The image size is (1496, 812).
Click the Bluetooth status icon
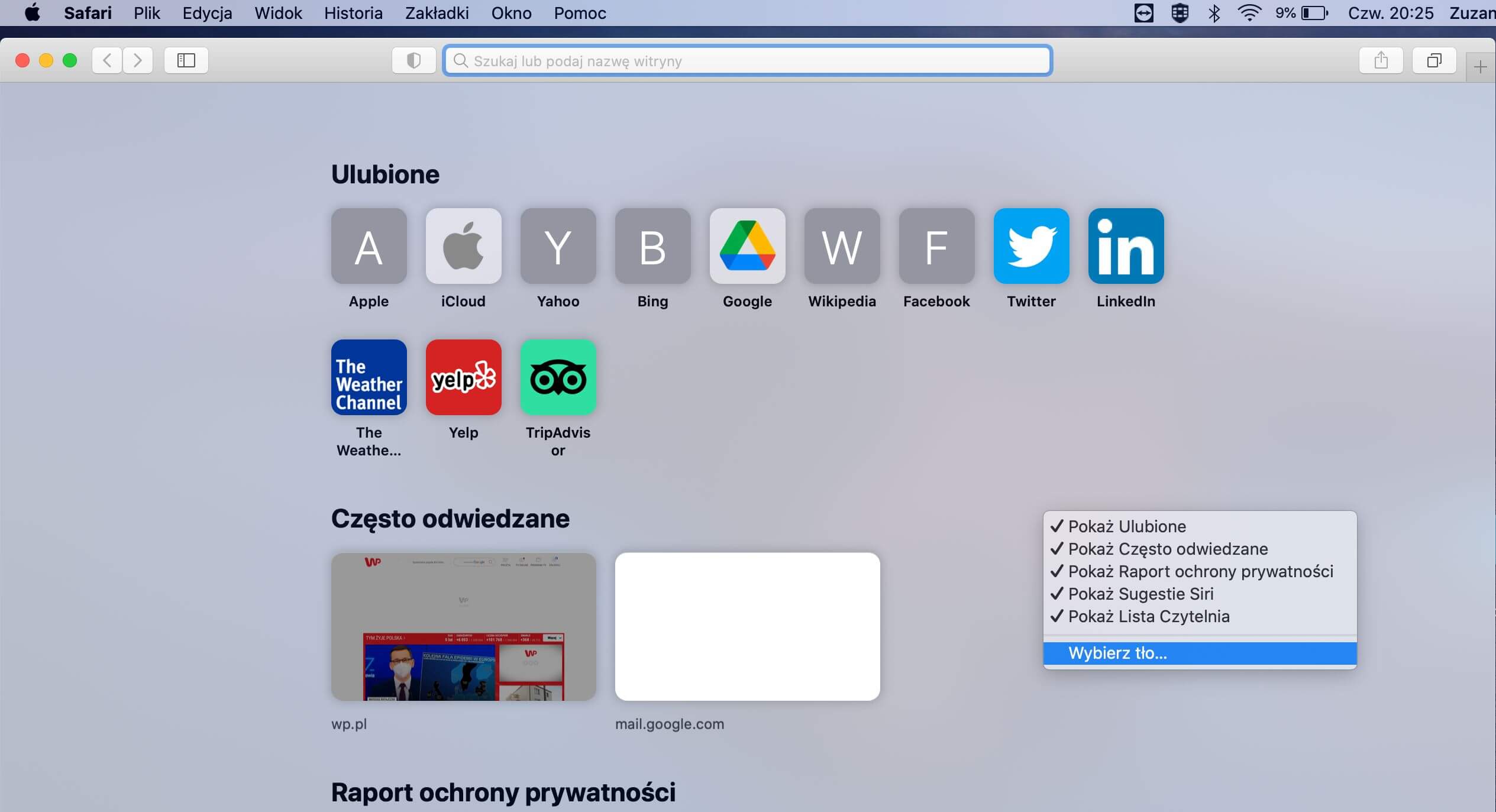[1214, 13]
